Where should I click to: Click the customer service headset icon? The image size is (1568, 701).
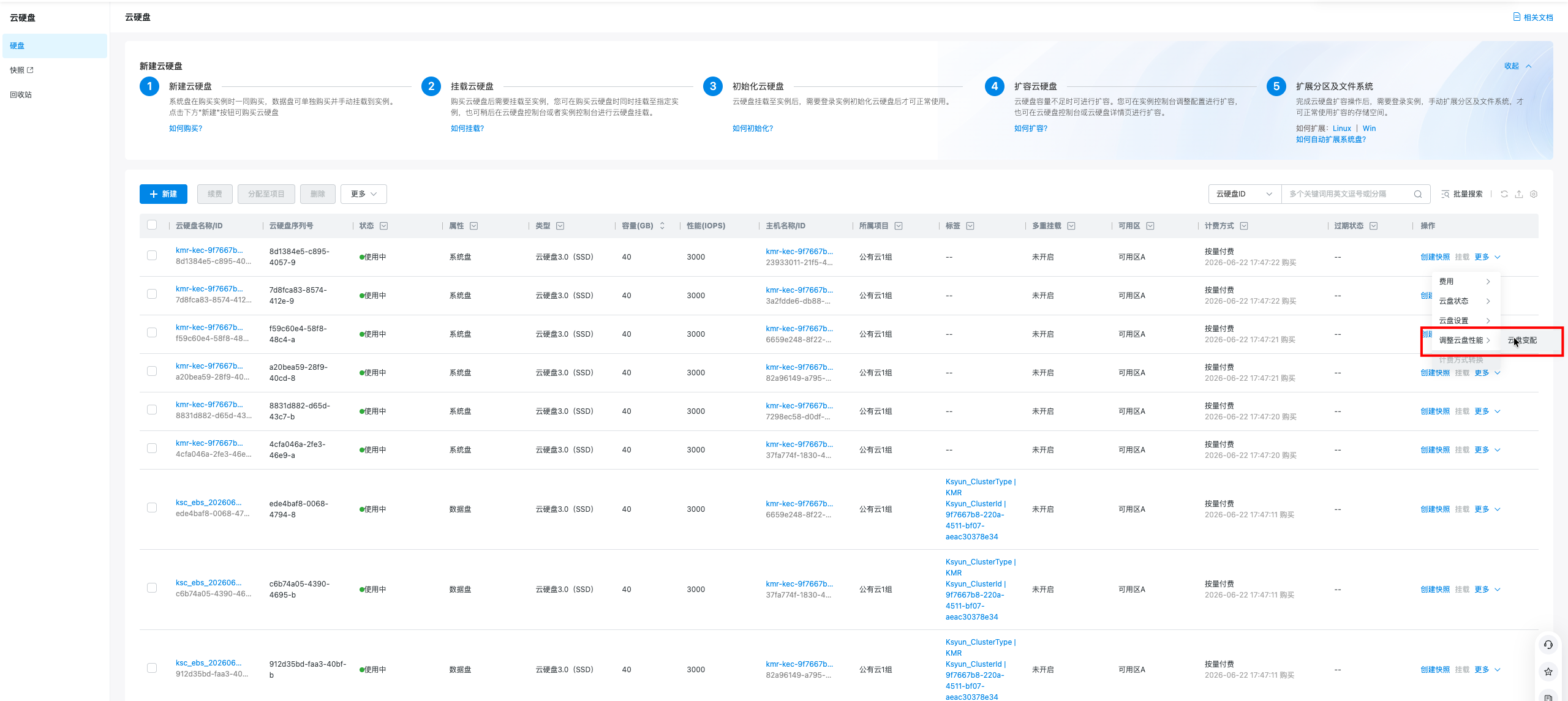click(x=1548, y=645)
